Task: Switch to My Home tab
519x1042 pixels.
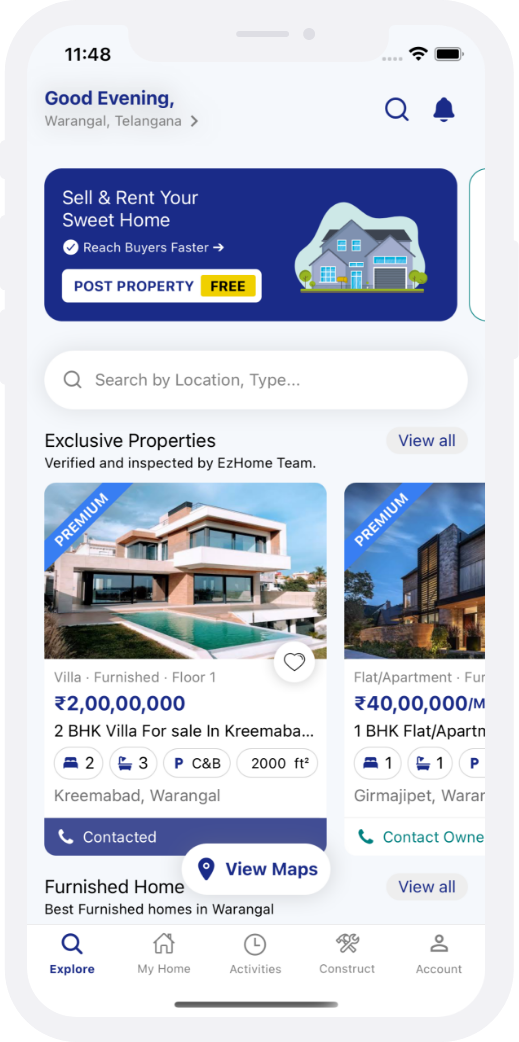Action: pos(163,954)
